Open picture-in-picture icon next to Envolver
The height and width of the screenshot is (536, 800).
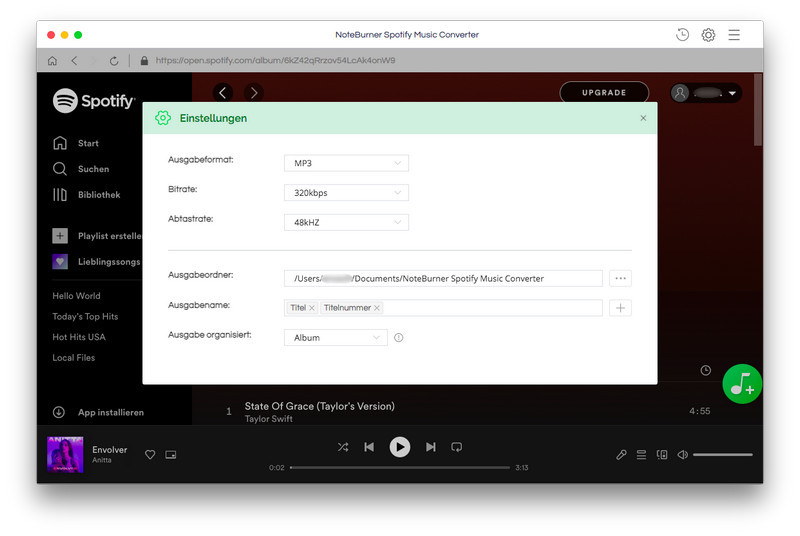[171, 454]
